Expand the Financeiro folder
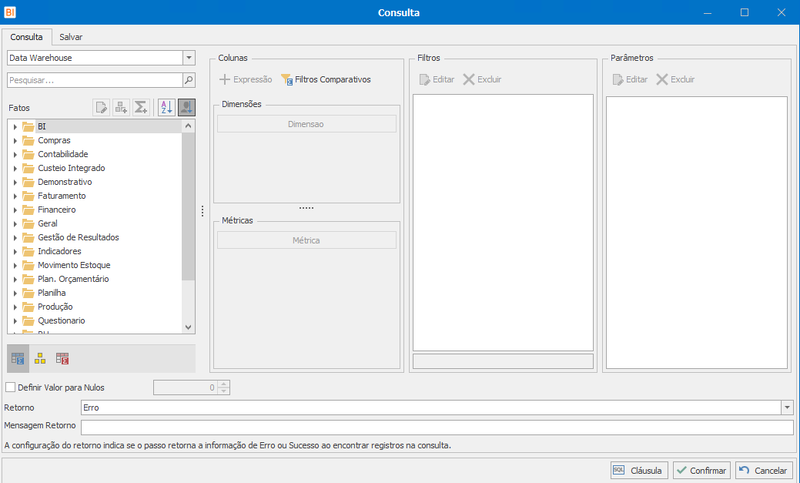800x483 pixels. pos(15,210)
